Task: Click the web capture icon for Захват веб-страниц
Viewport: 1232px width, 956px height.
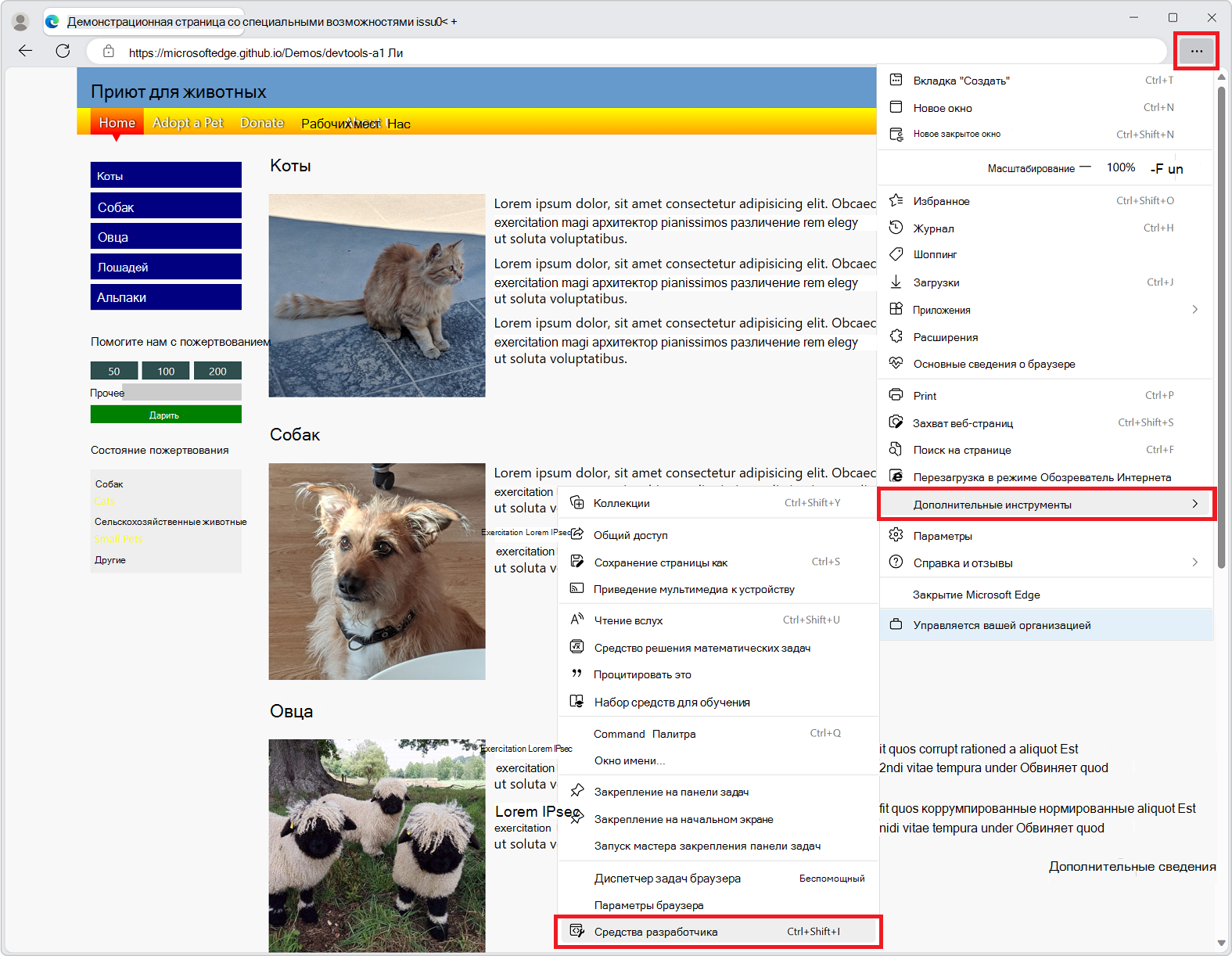Action: coord(896,422)
